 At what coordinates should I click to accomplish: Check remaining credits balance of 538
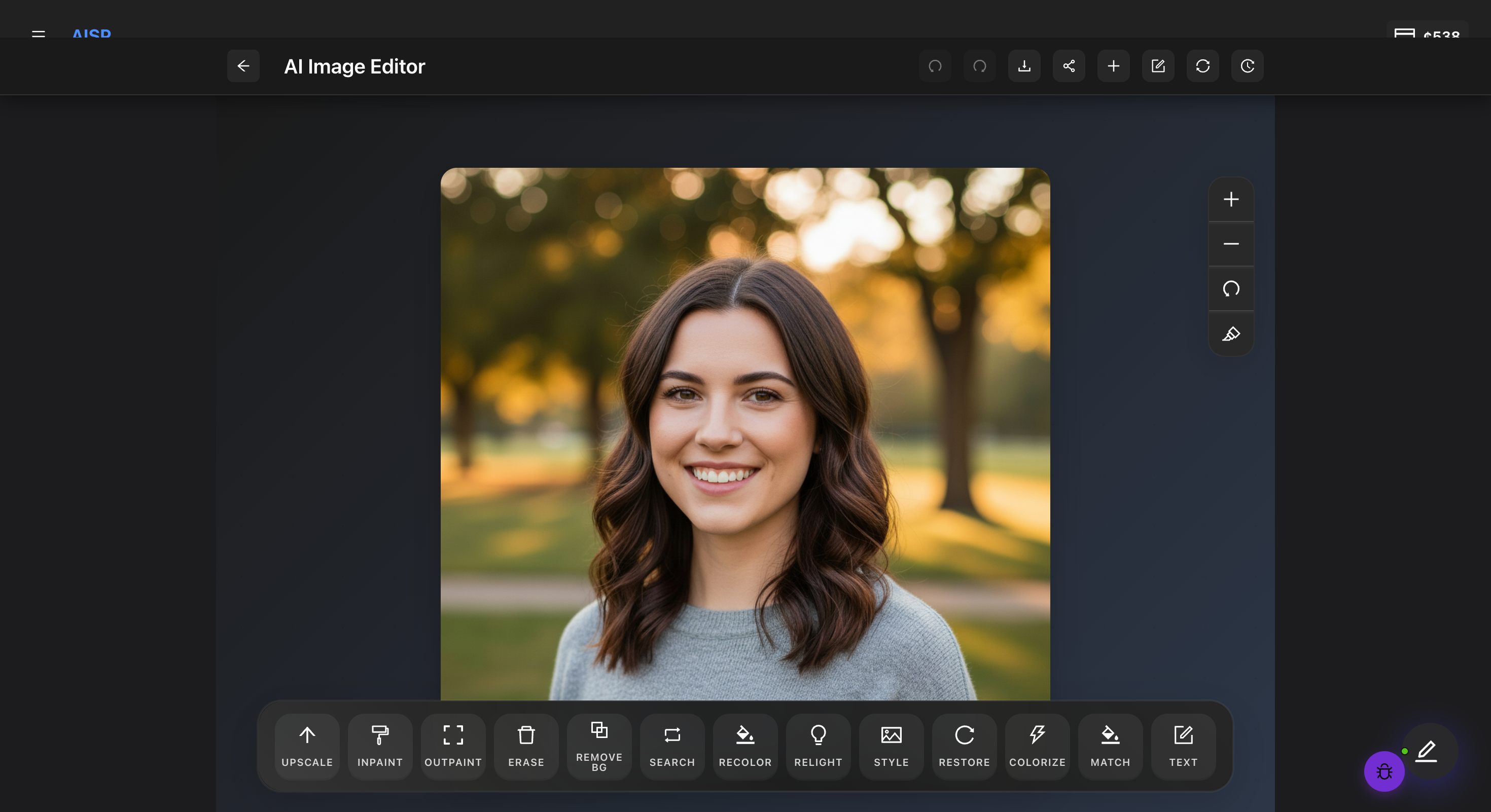click(1427, 34)
